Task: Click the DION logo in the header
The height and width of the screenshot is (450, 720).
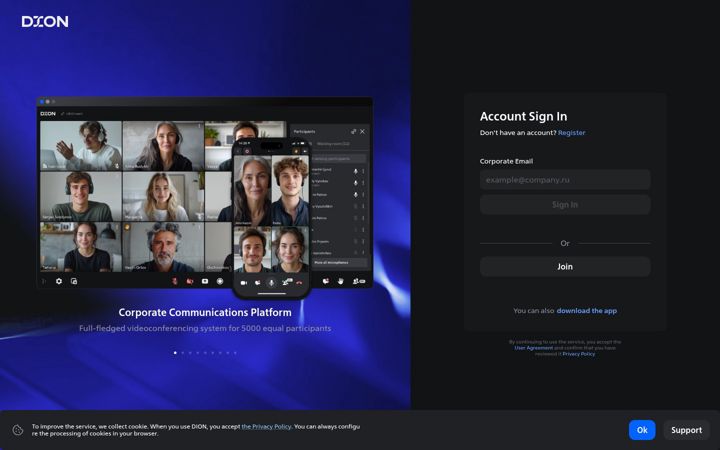Action: (x=45, y=22)
